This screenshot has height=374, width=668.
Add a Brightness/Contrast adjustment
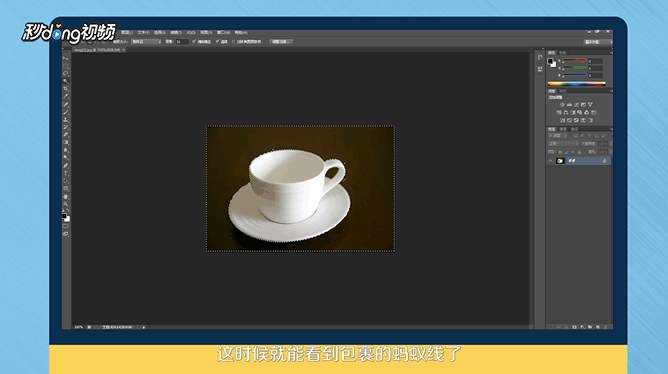click(x=562, y=105)
